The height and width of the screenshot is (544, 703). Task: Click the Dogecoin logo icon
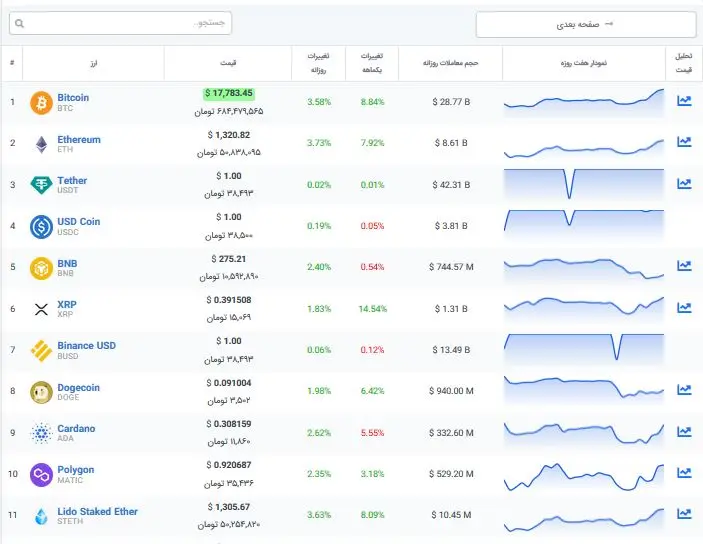click(x=41, y=392)
